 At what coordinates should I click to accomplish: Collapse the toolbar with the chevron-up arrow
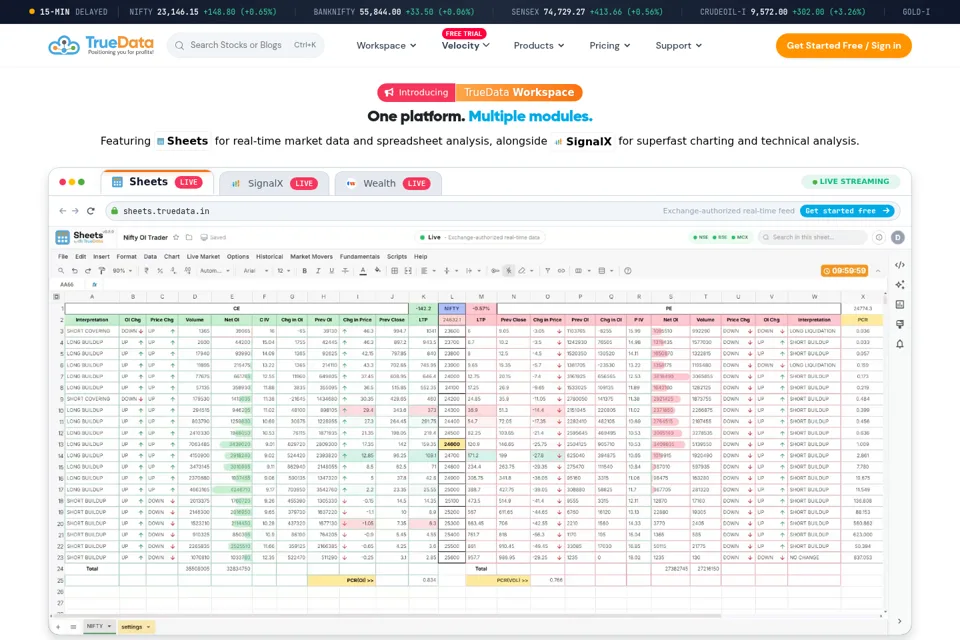tap(878, 271)
